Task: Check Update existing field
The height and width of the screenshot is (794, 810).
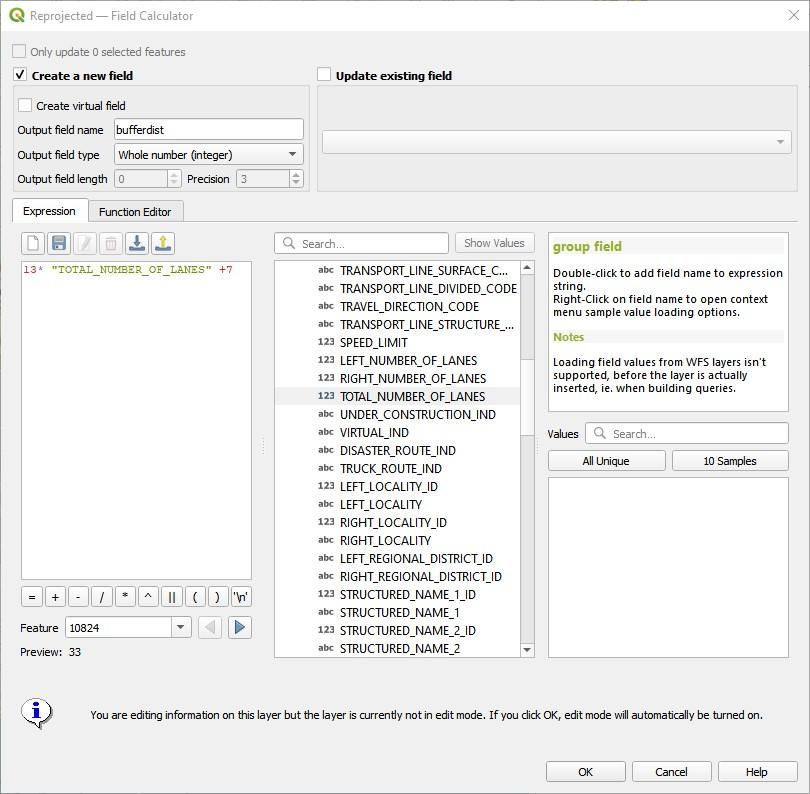Action: [x=324, y=75]
